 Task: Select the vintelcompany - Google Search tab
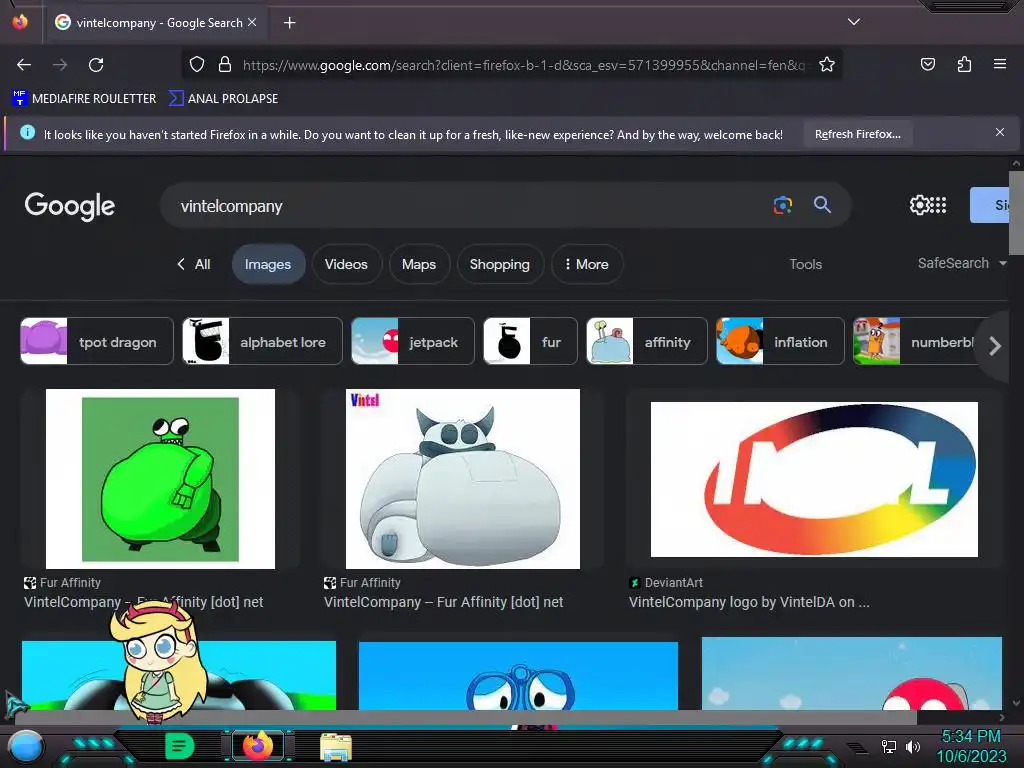tap(155, 23)
